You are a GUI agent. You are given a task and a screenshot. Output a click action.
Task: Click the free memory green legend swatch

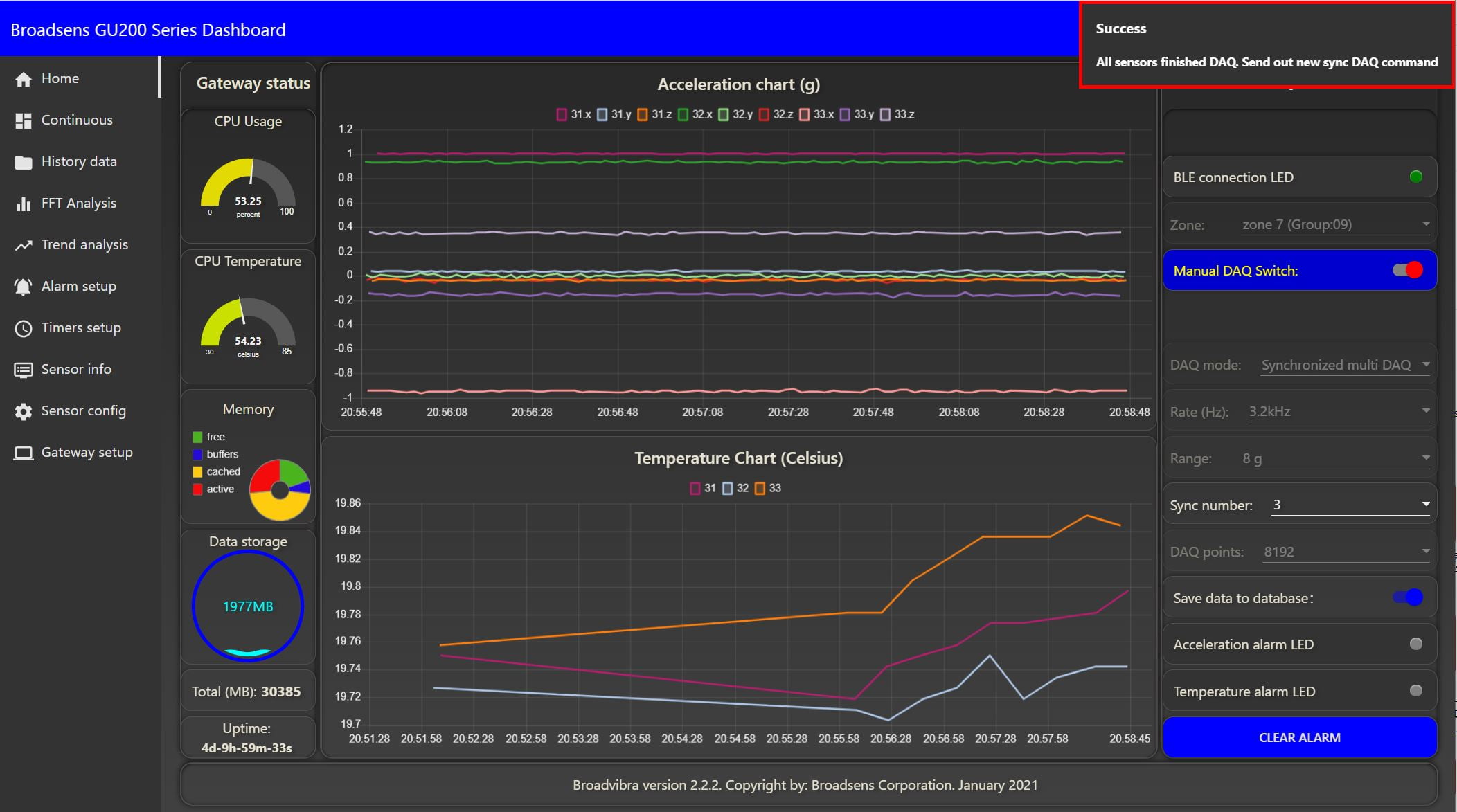click(x=197, y=437)
